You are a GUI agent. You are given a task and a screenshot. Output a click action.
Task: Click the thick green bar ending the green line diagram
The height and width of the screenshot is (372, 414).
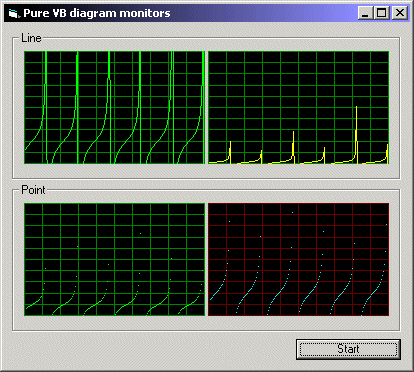[x=203, y=107]
